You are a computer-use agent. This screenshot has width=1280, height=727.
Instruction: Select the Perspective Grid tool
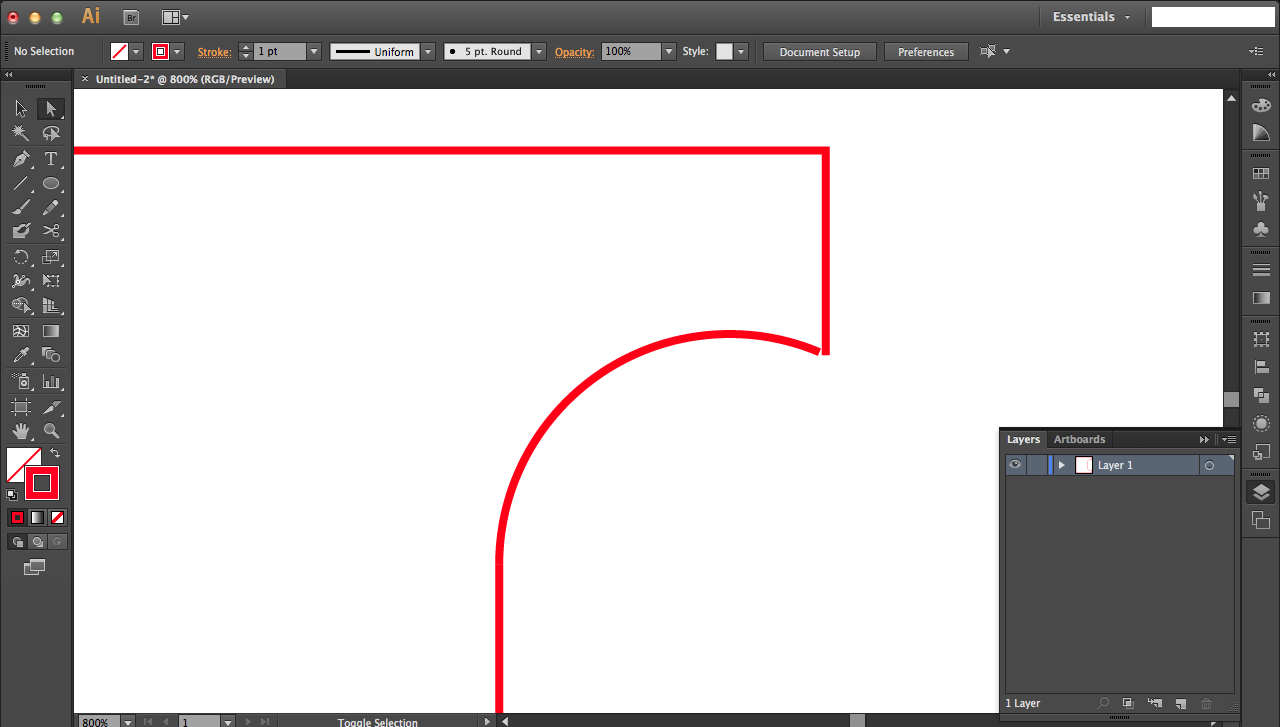[51, 305]
